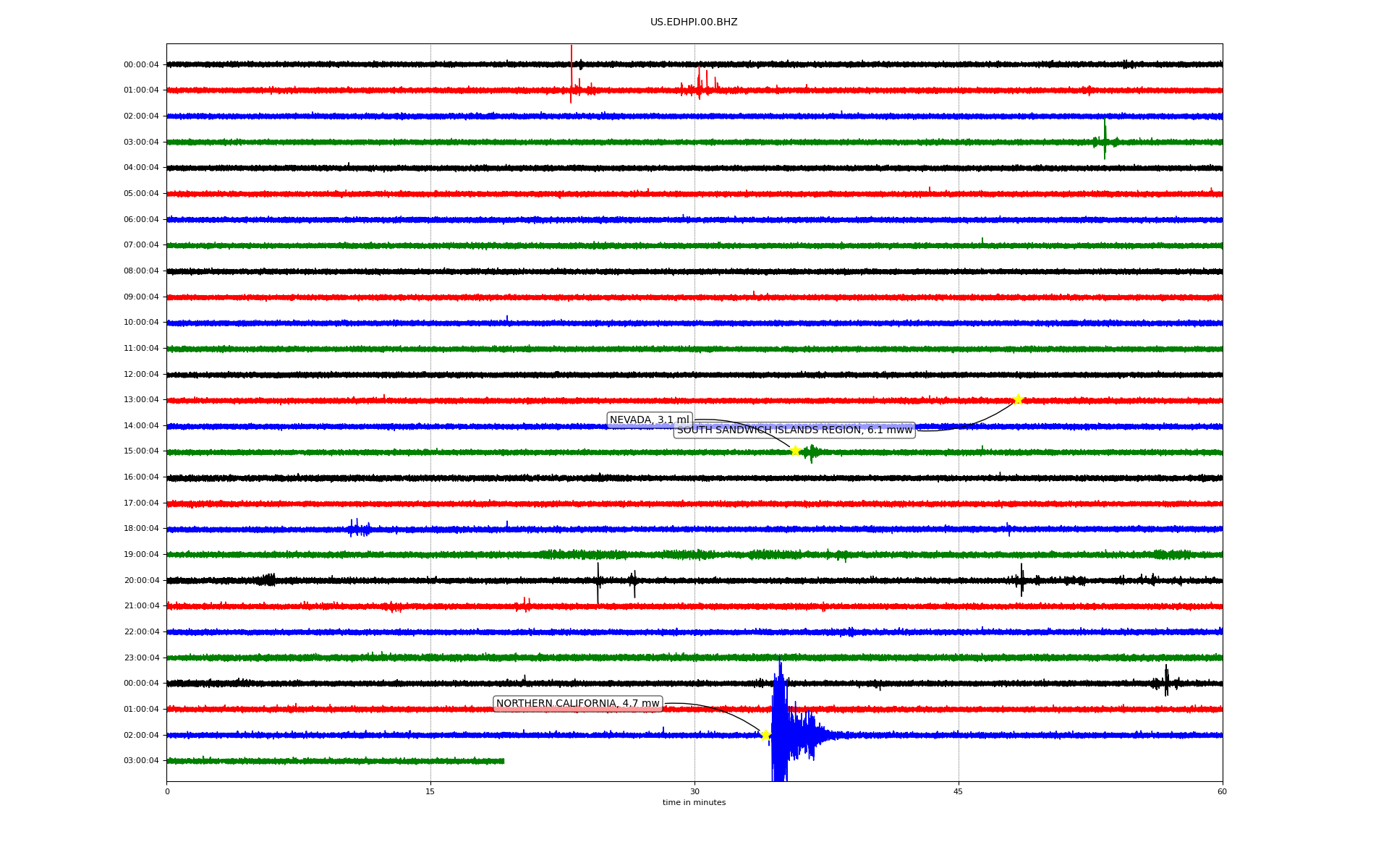Click the 13:00:04 trace time label
This screenshot has width=1389, height=868.
(141, 400)
